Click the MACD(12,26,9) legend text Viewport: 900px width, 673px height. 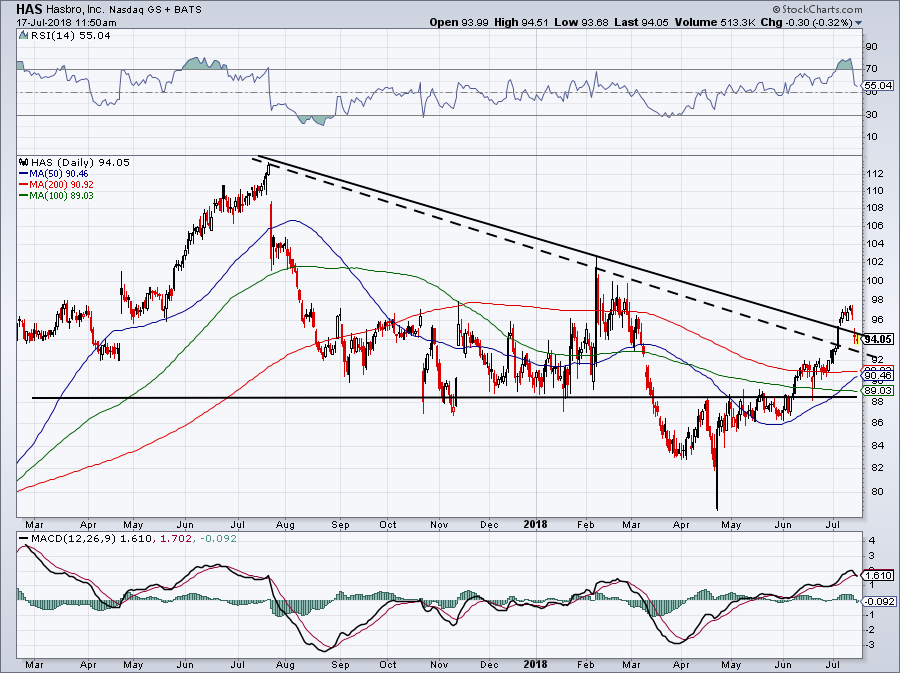click(x=73, y=539)
